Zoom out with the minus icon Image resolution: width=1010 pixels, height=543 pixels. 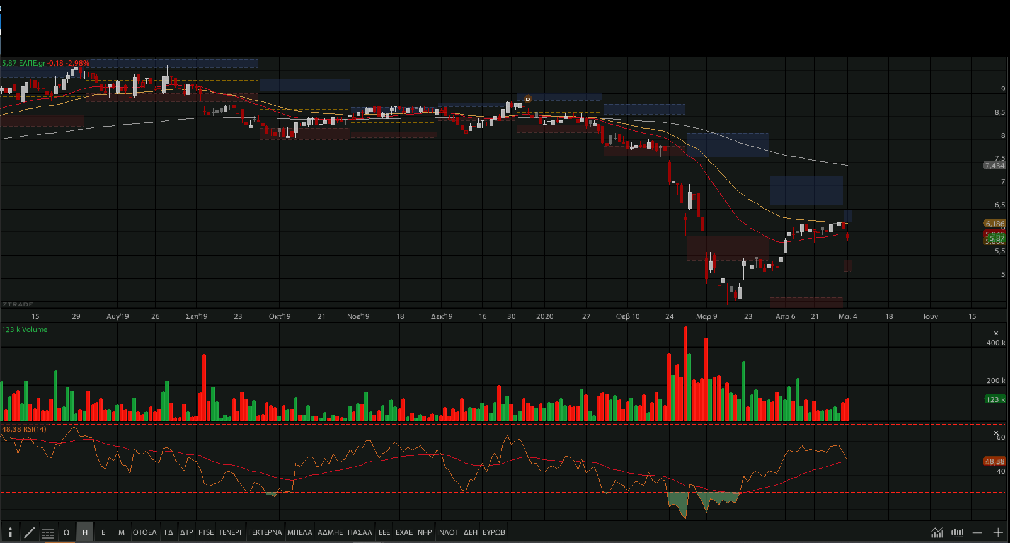click(x=978, y=532)
